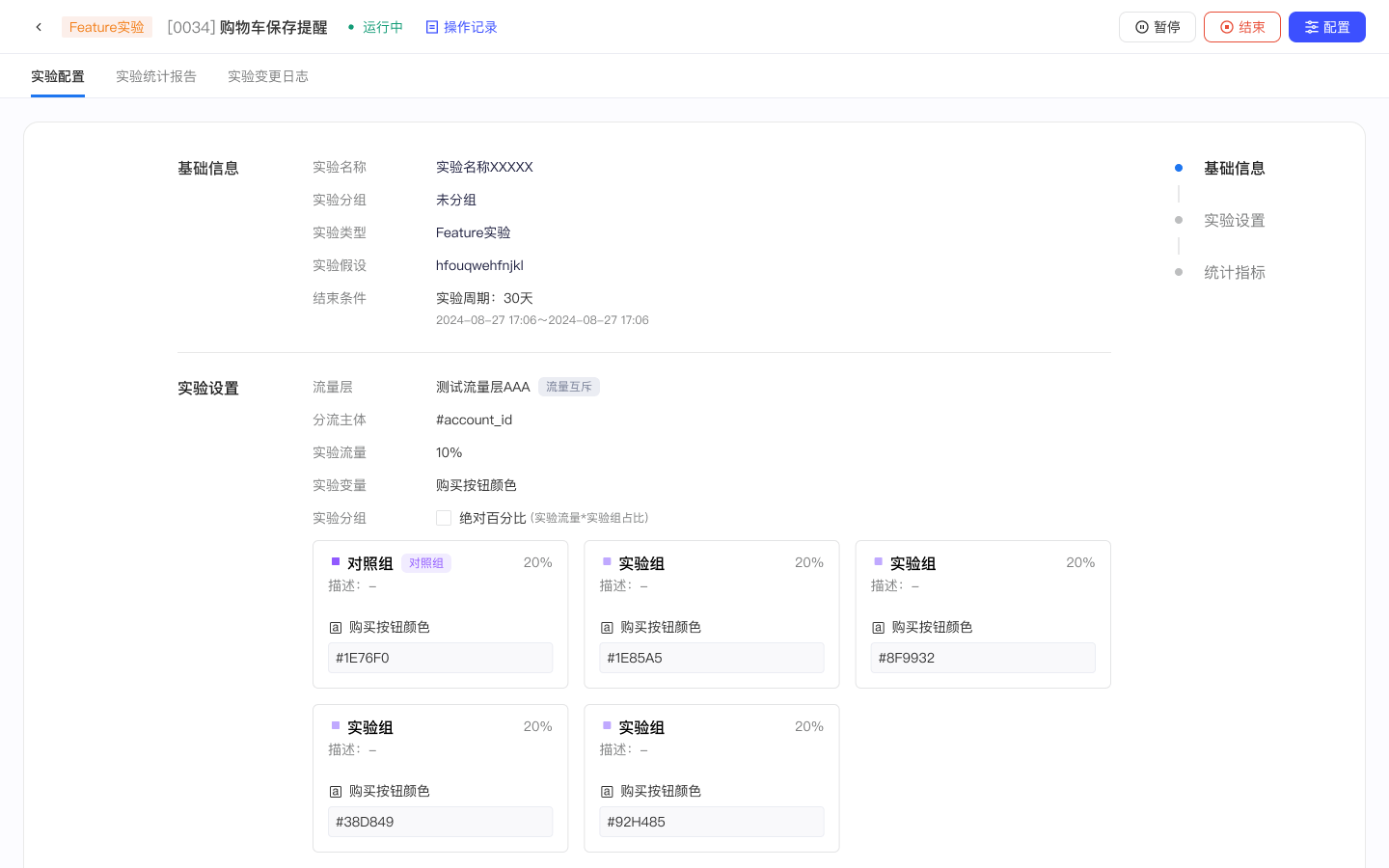Click the 对照组 label tag
Screen dimensions: 1389x868
coord(426,563)
